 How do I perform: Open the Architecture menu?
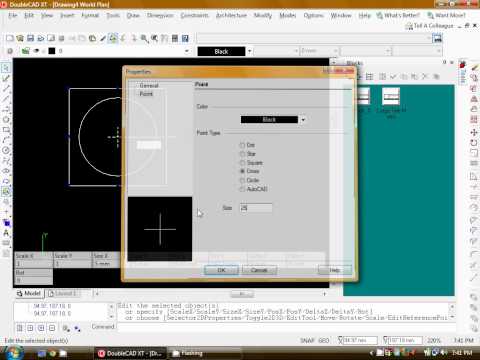(231, 15)
